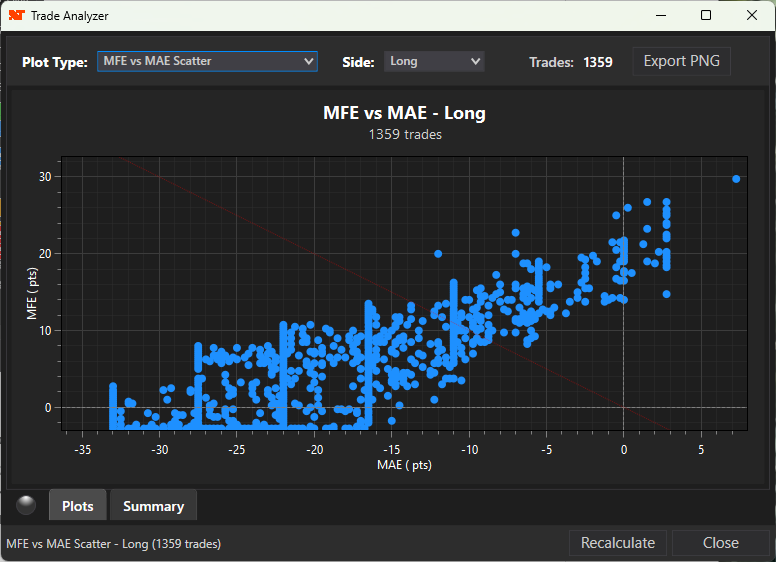776x562 pixels.
Task: Expand the Side dropdown showing Long
Action: 434,61
